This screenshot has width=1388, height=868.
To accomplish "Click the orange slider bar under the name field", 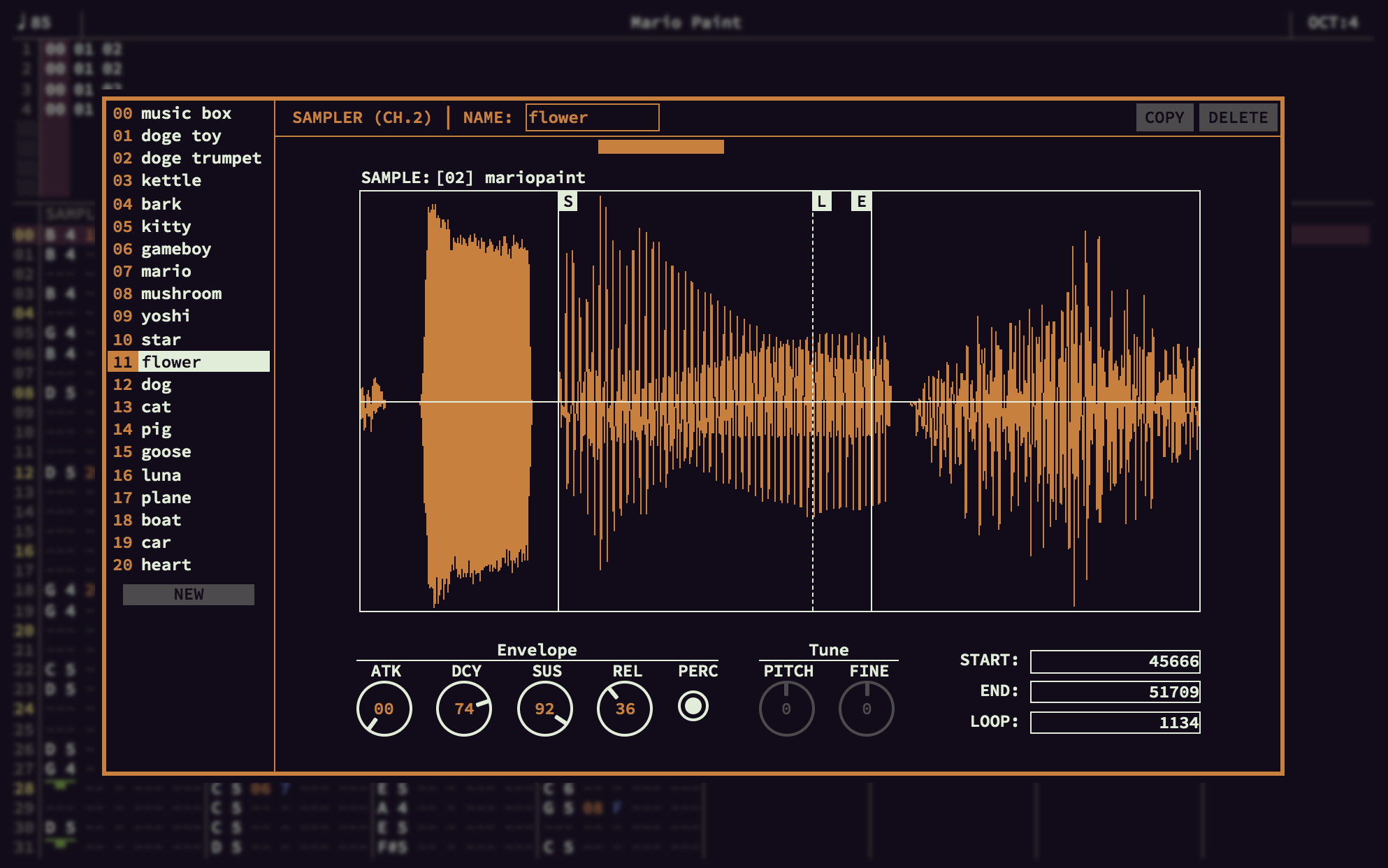I will coord(661,147).
